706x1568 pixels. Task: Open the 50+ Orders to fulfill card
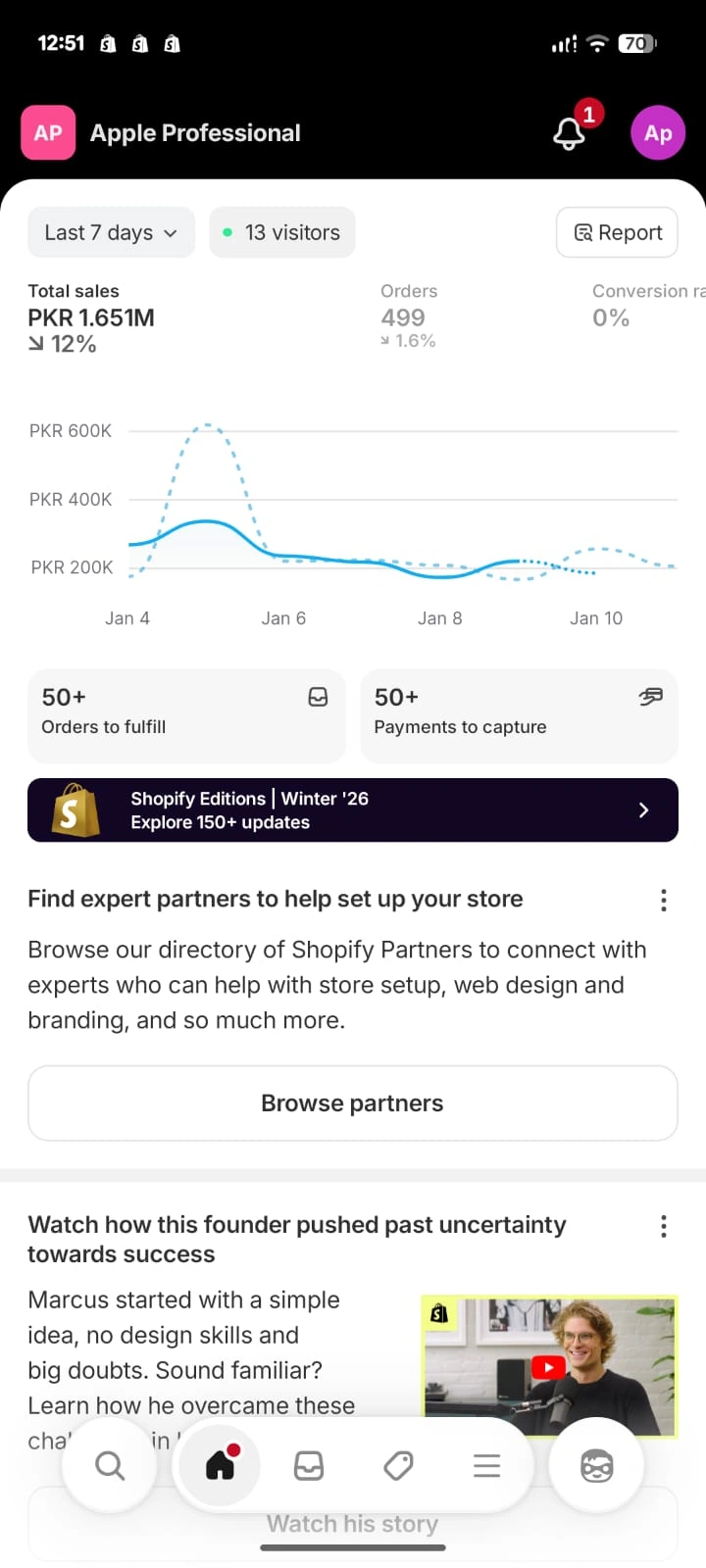point(186,714)
